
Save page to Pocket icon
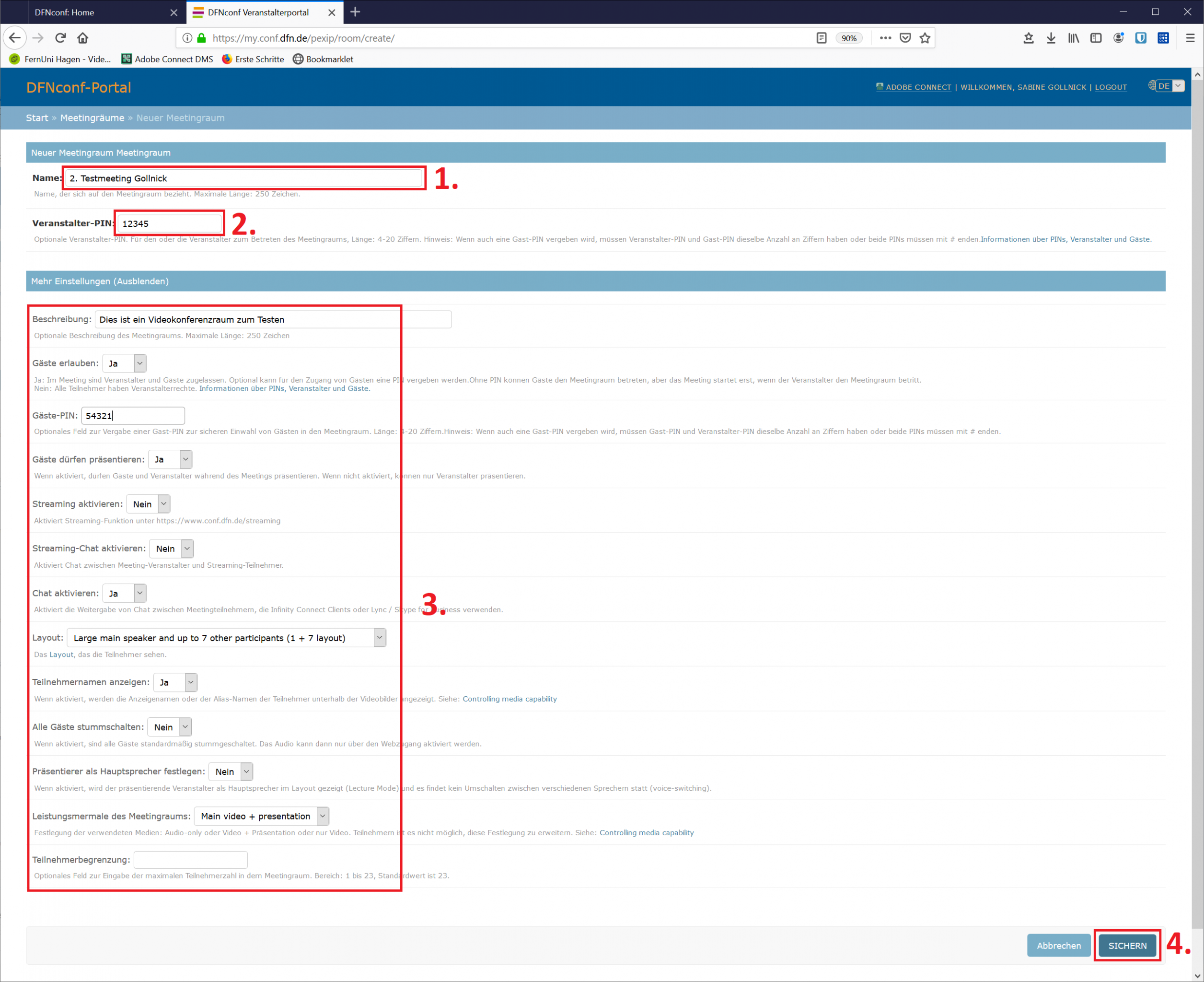[905, 38]
